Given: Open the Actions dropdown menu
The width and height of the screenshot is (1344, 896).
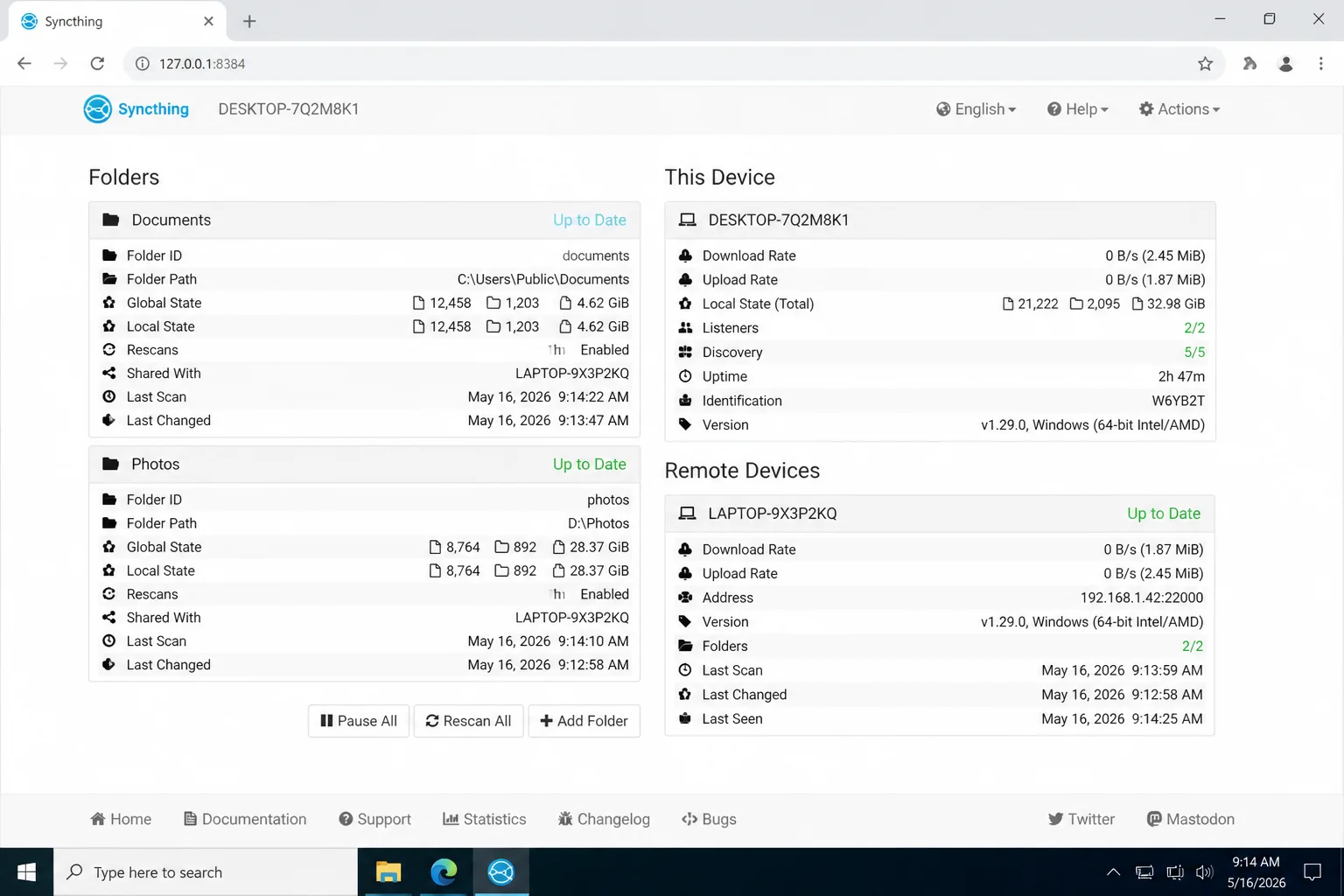Looking at the screenshot, I should (x=1179, y=109).
